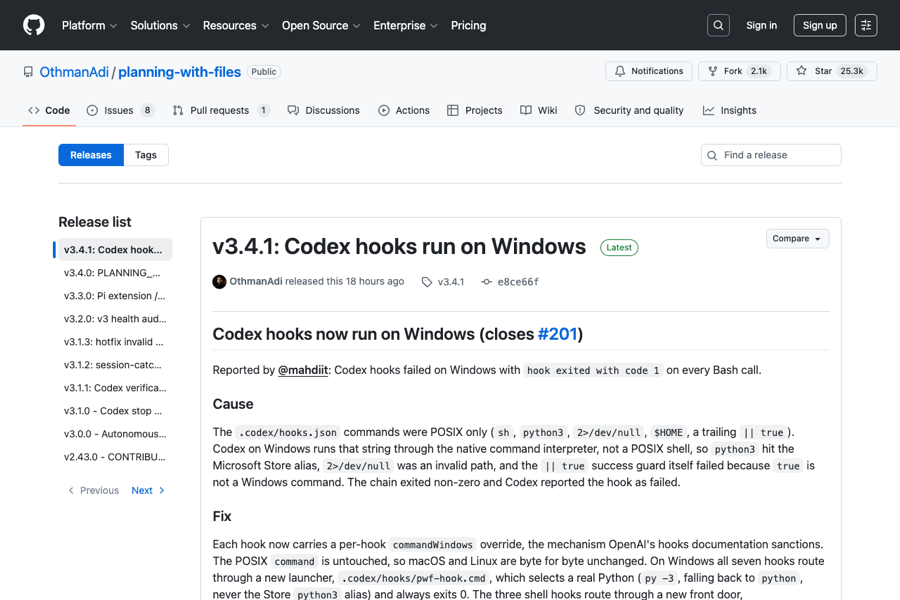Switch to the Code tab
Image resolution: width=900 pixels, height=600 pixels.
(49, 110)
